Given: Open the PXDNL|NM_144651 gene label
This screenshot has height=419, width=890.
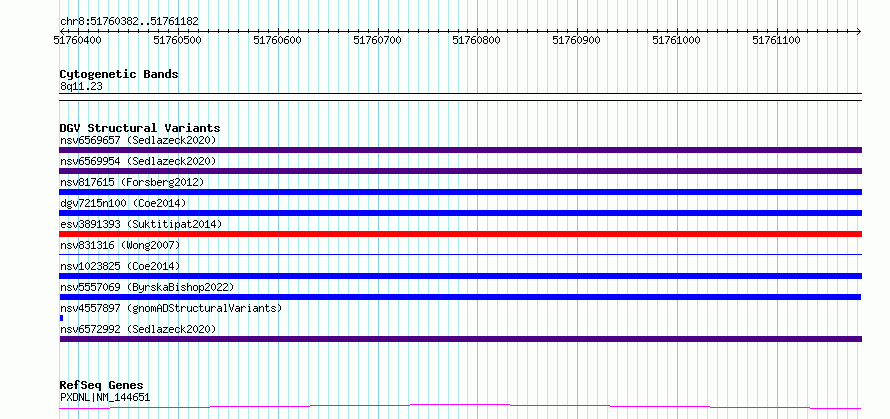Looking at the screenshot, I should 105,397.
